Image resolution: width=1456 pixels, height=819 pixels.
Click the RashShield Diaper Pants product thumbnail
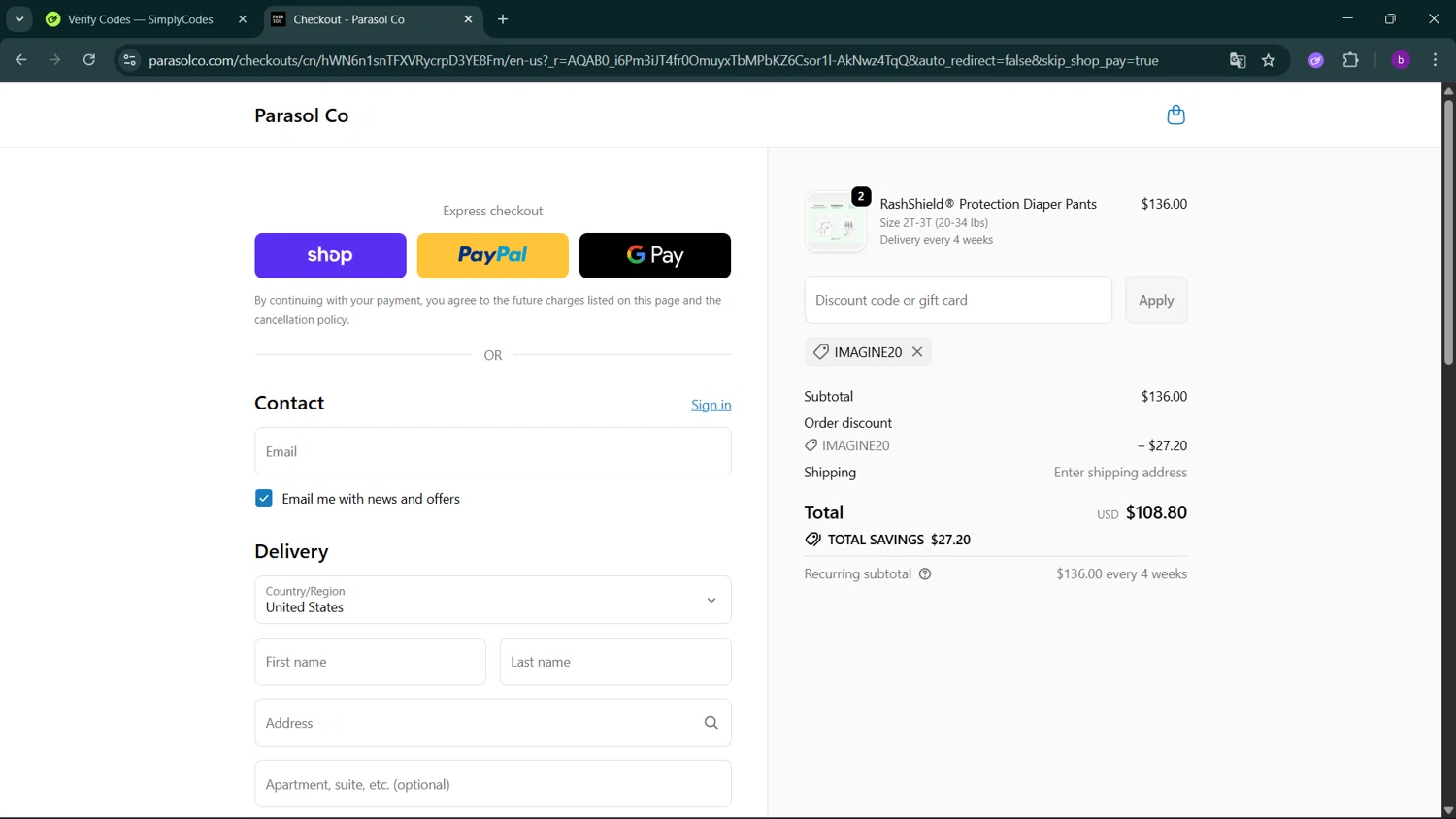click(x=835, y=222)
